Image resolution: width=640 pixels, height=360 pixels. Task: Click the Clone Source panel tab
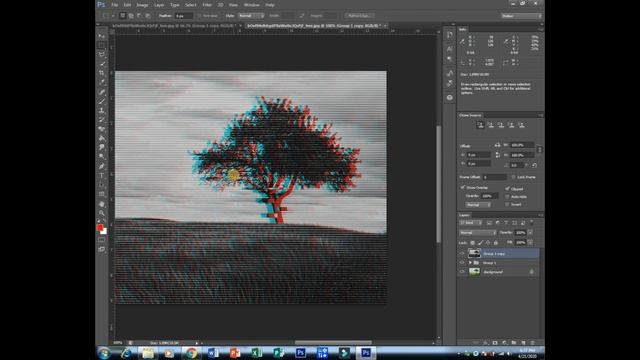[470, 116]
